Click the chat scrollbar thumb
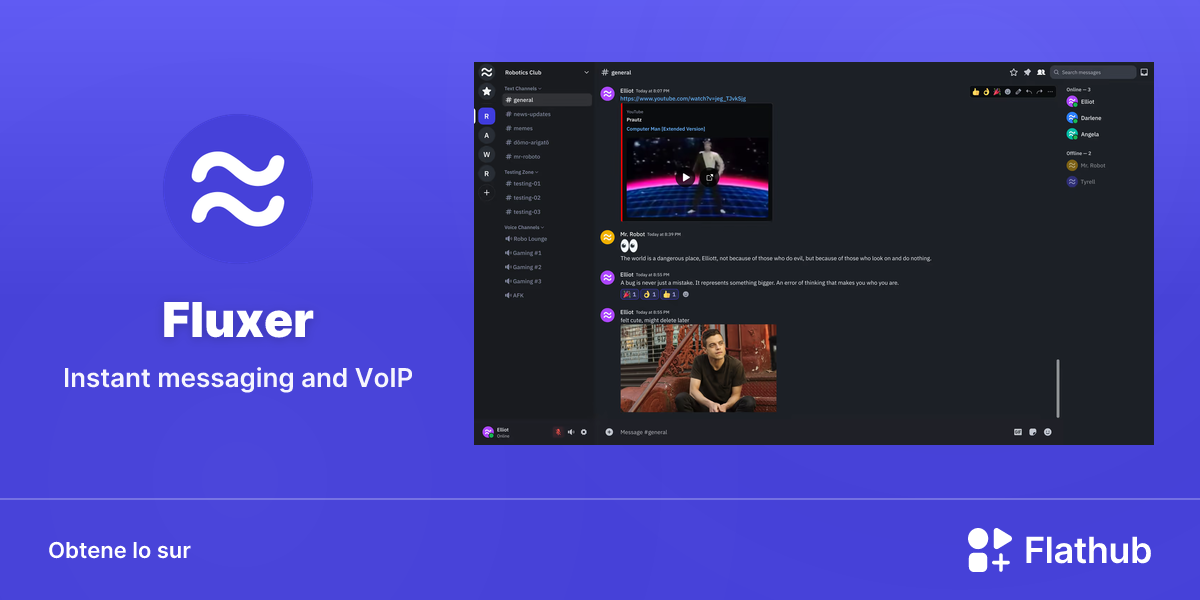This screenshot has width=1200, height=600. [x=1058, y=388]
